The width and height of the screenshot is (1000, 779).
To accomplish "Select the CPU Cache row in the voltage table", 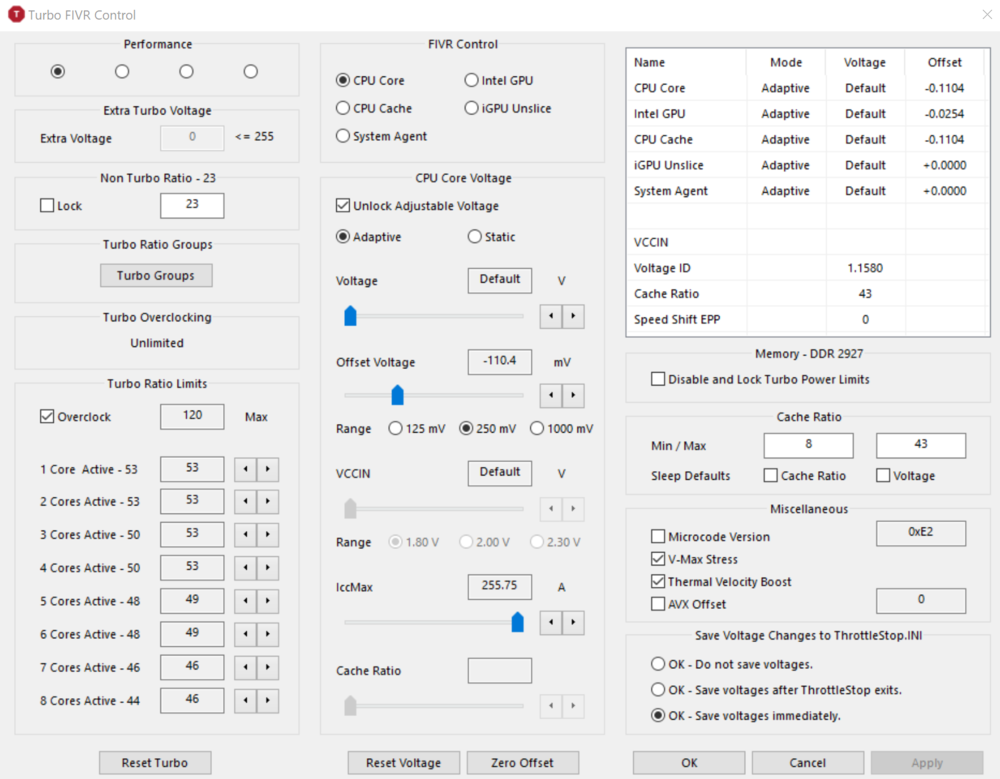I will tap(662, 140).
